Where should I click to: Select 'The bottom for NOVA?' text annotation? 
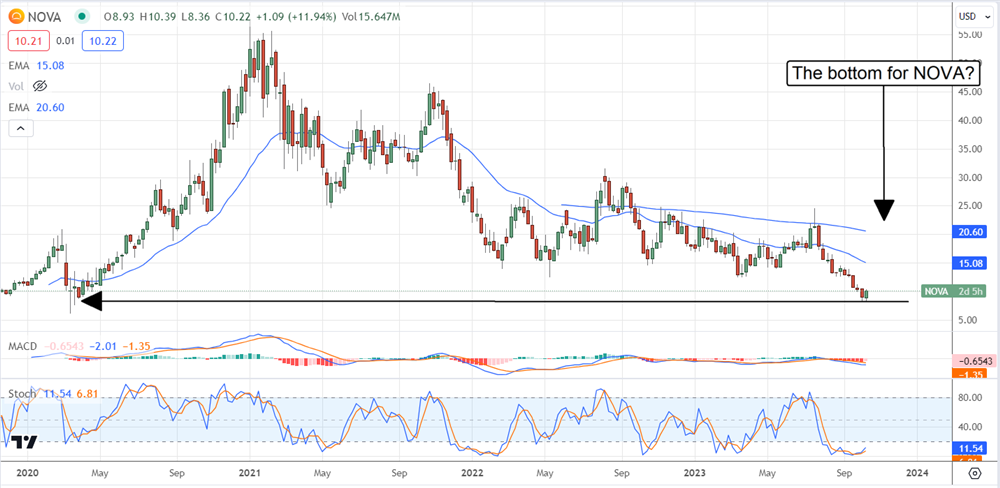click(884, 72)
